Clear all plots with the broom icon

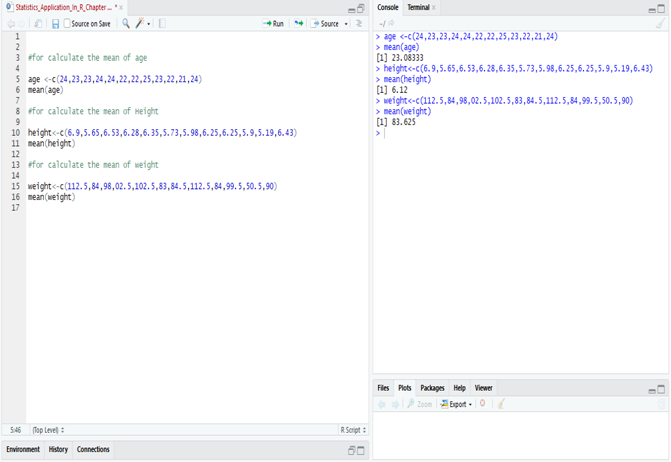point(502,404)
